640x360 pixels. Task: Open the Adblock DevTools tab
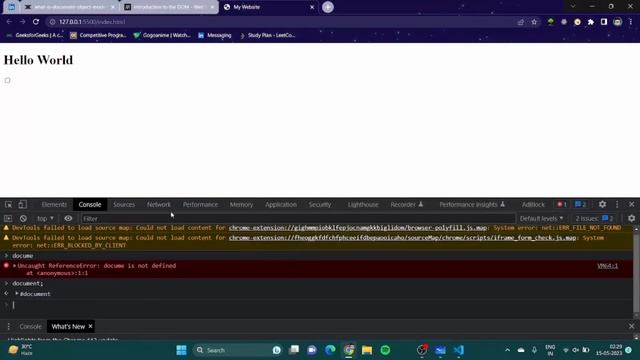(x=533, y=204)
